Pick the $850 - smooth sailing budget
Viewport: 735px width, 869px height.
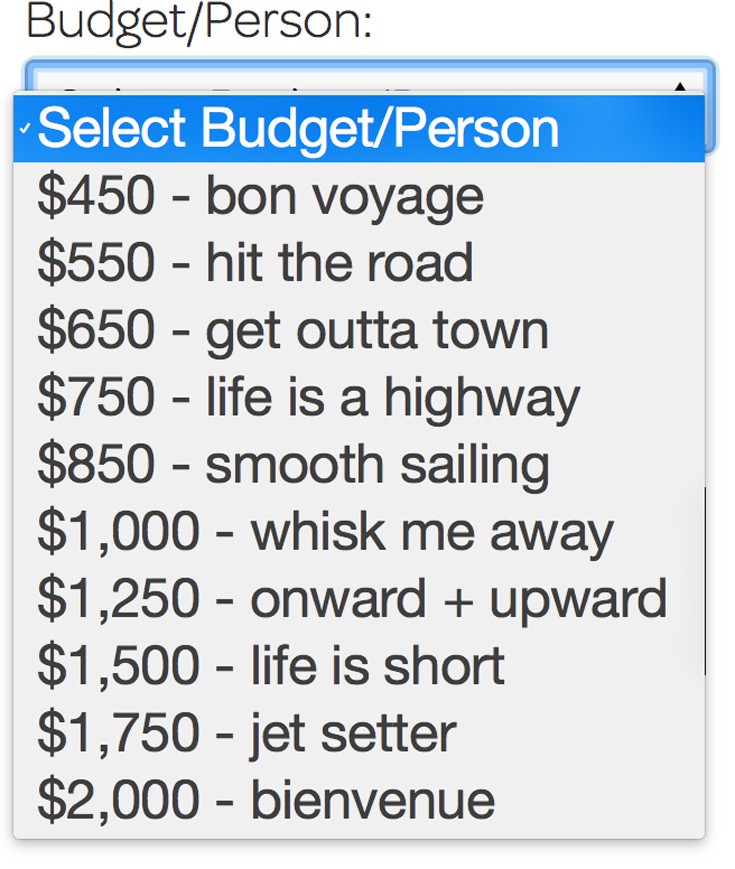(292, 464)
